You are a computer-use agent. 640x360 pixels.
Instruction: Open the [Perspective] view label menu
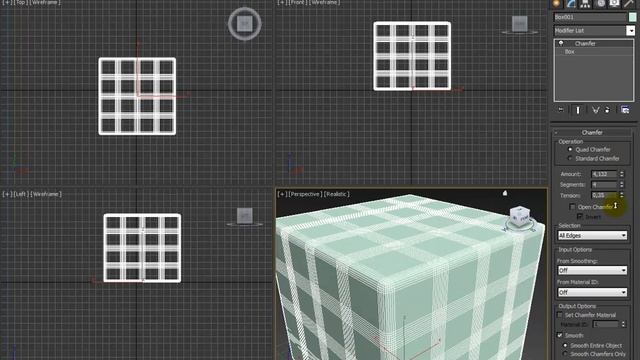[x=304, y=194]
